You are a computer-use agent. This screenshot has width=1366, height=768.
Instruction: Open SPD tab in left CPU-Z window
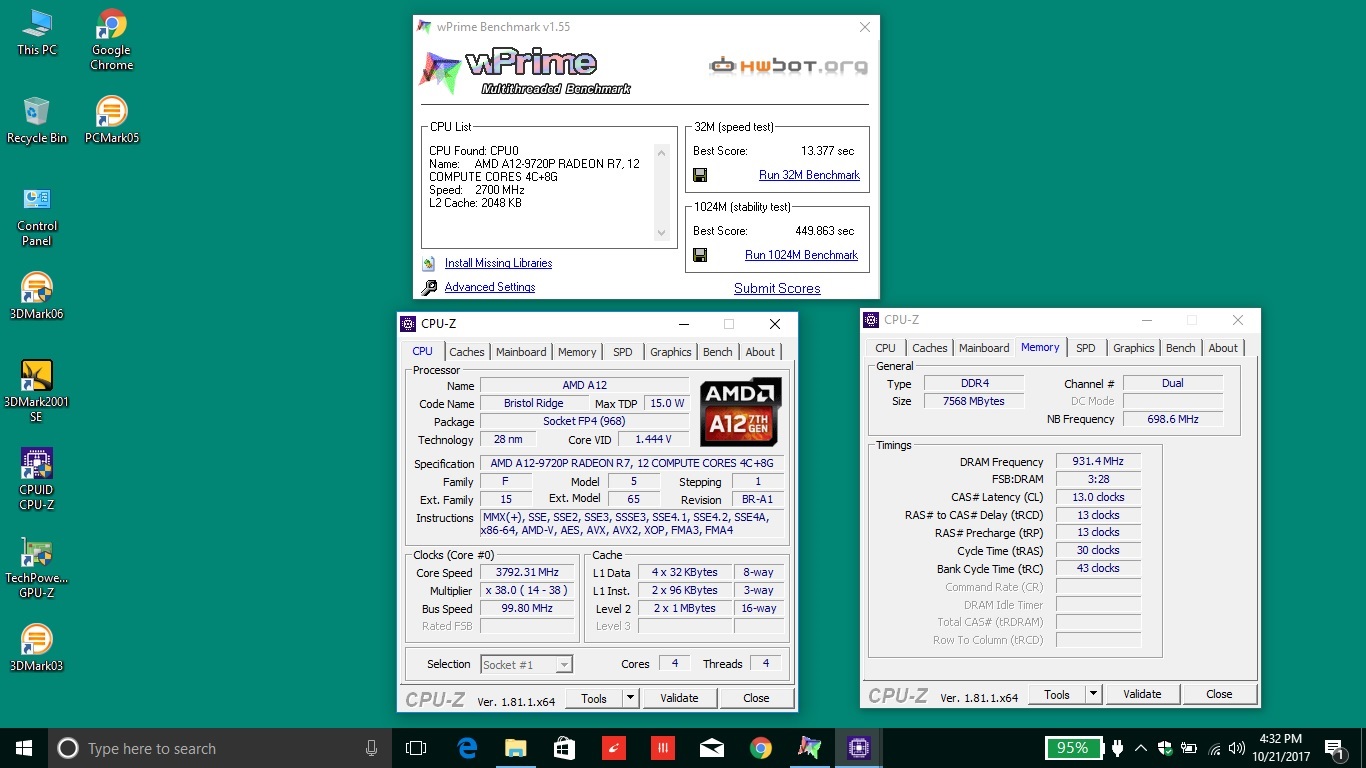tap(623, 352)
